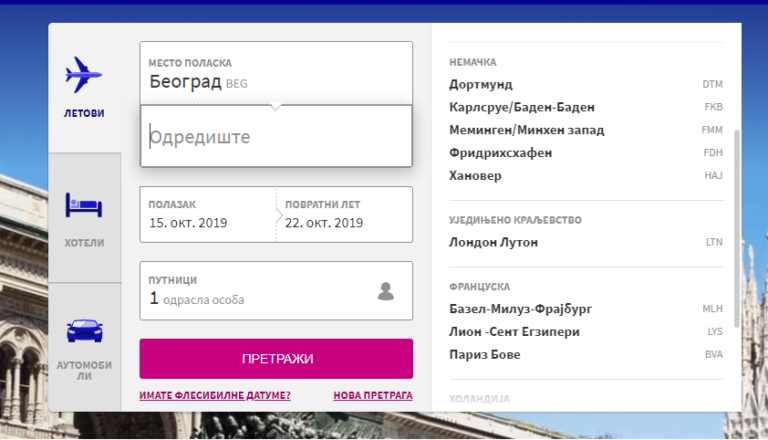The image size is (768, 440).
Task: Open the car rental icon tab
Action: 84,330
